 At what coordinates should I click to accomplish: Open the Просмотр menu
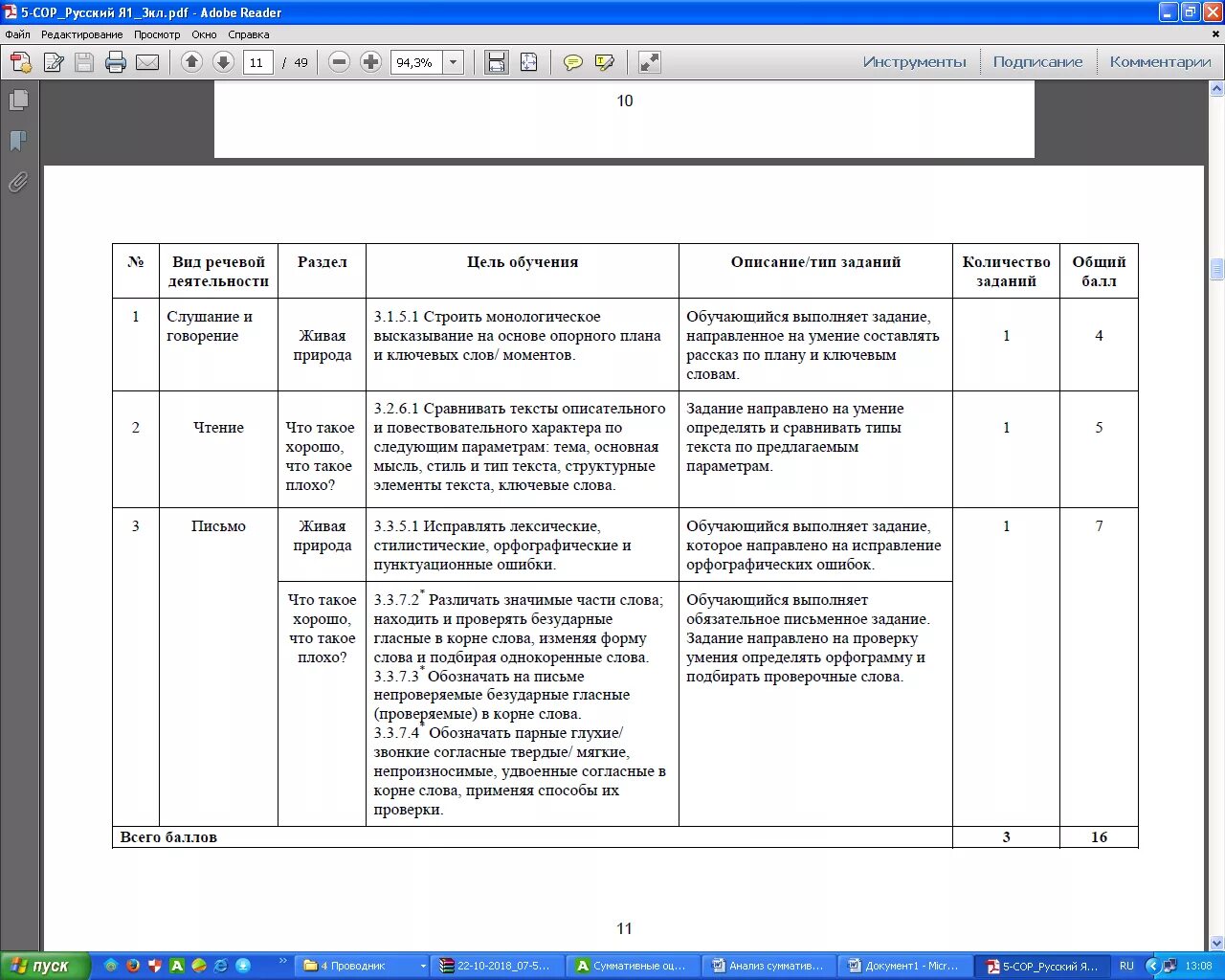click(x=157, y=34)
